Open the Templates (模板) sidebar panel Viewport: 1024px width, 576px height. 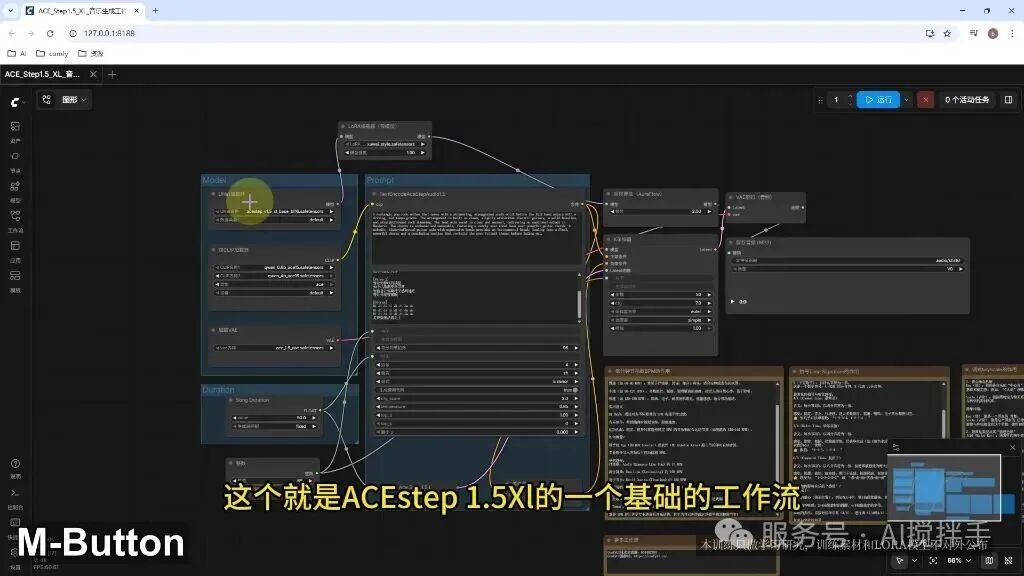click(15, 280)
